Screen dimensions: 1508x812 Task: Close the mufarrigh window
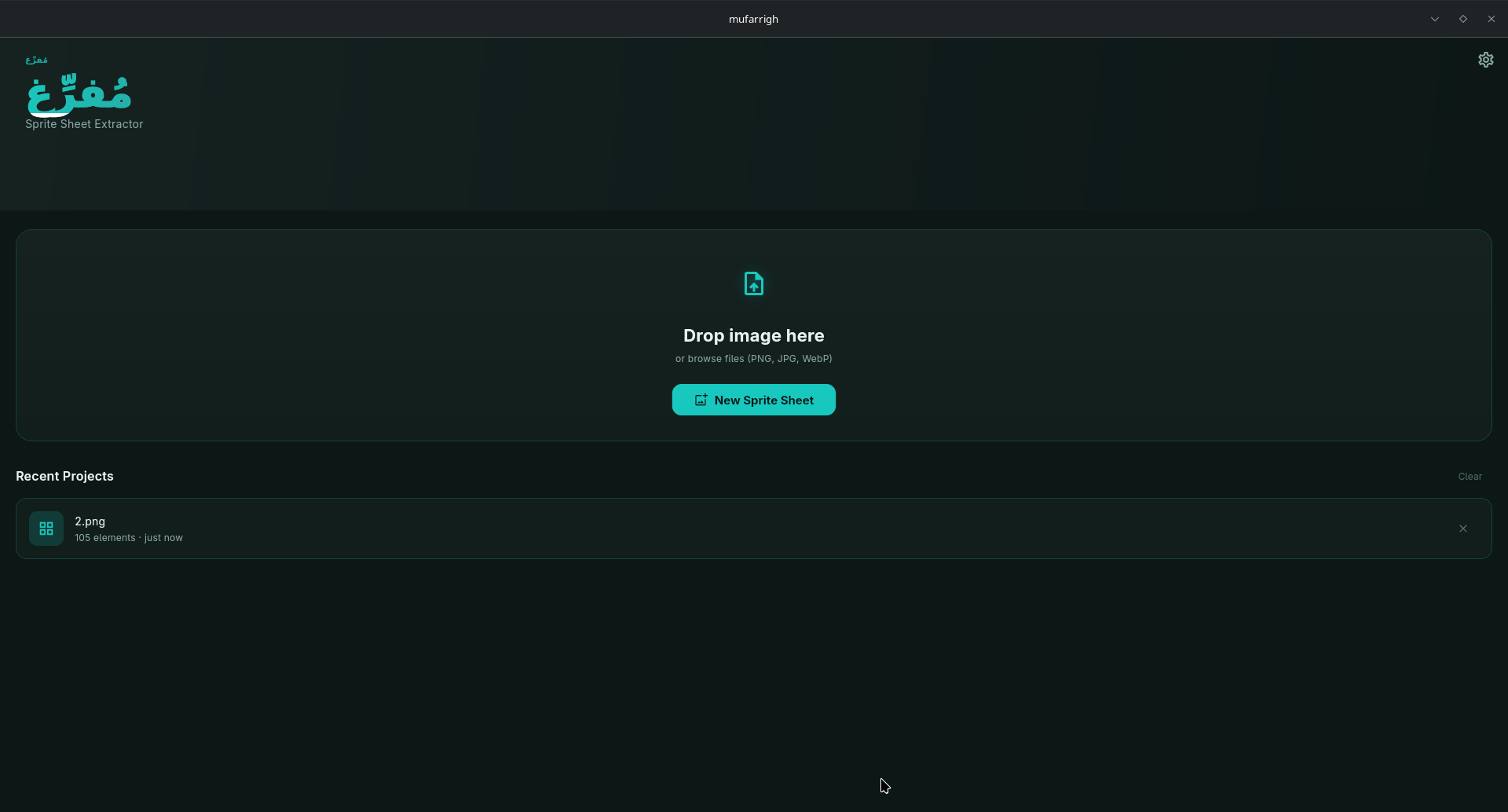pyautogui.click(x=1491, y=19)
